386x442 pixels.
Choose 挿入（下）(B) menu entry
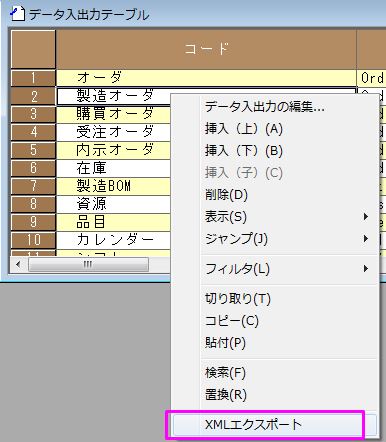[x=274, y=151]
